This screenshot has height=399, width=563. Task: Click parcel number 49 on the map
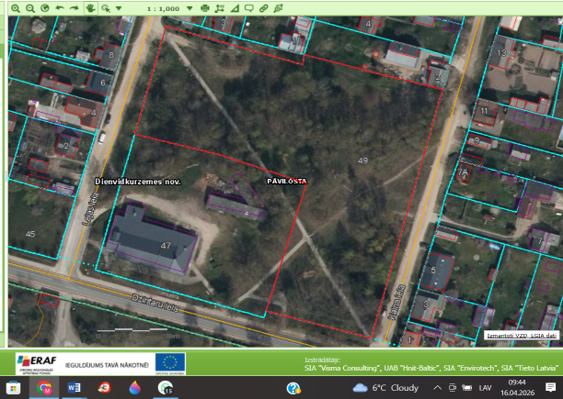pyautogui.click(x=363, y=161)
